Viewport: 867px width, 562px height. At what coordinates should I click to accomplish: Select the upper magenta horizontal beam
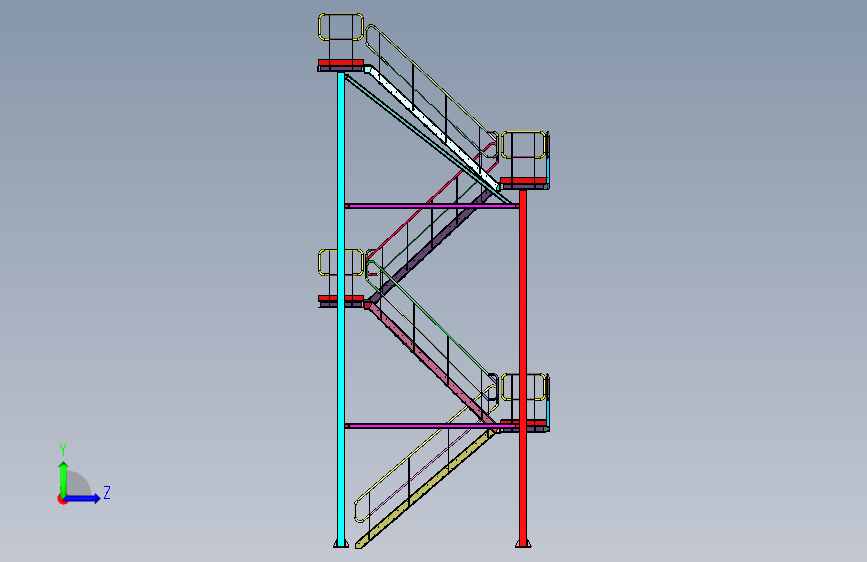431,206
